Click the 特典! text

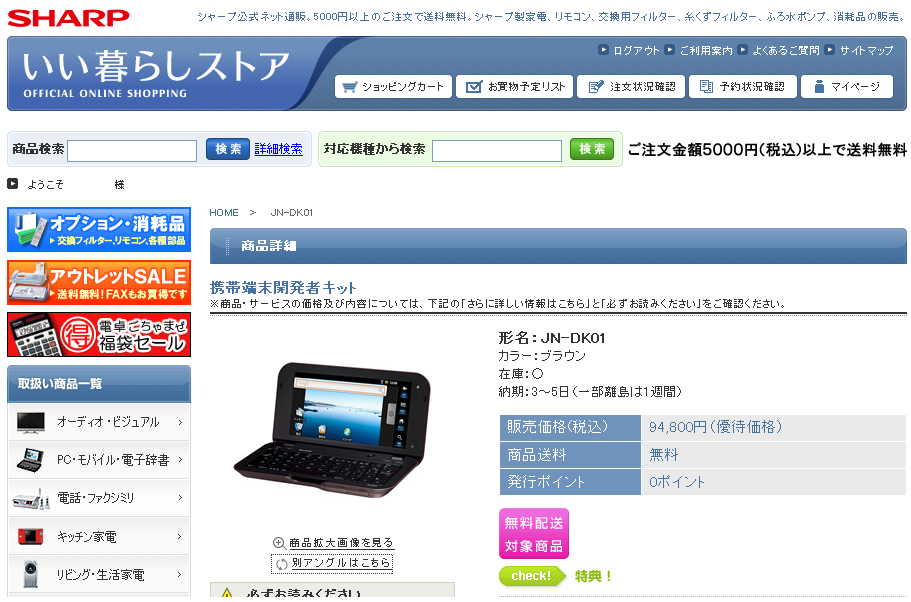pyautogui.click(x=594, y=576)
